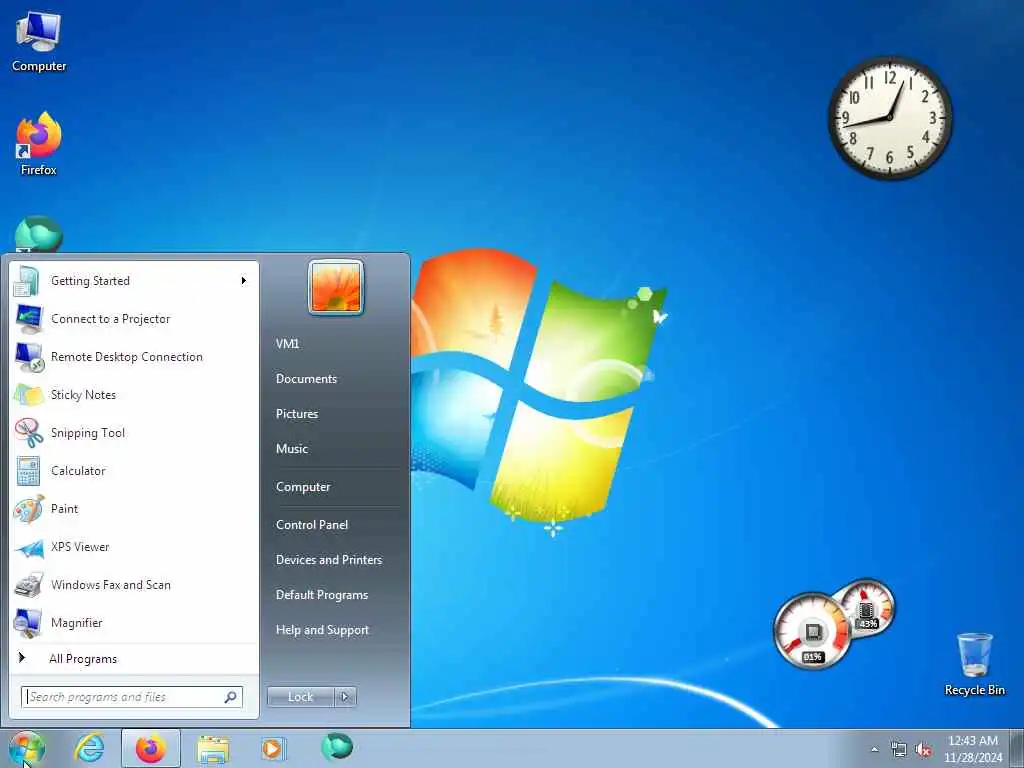Click the Connect to a Projector icon
The height and width of the screenshot is (768, 1024).
click(x=29, y=319)
